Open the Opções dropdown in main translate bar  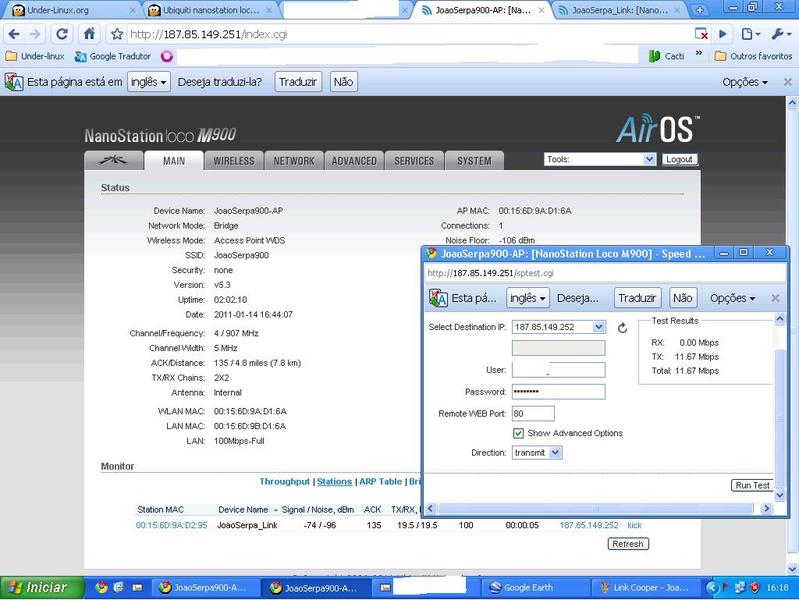click(x=744, y=82)
